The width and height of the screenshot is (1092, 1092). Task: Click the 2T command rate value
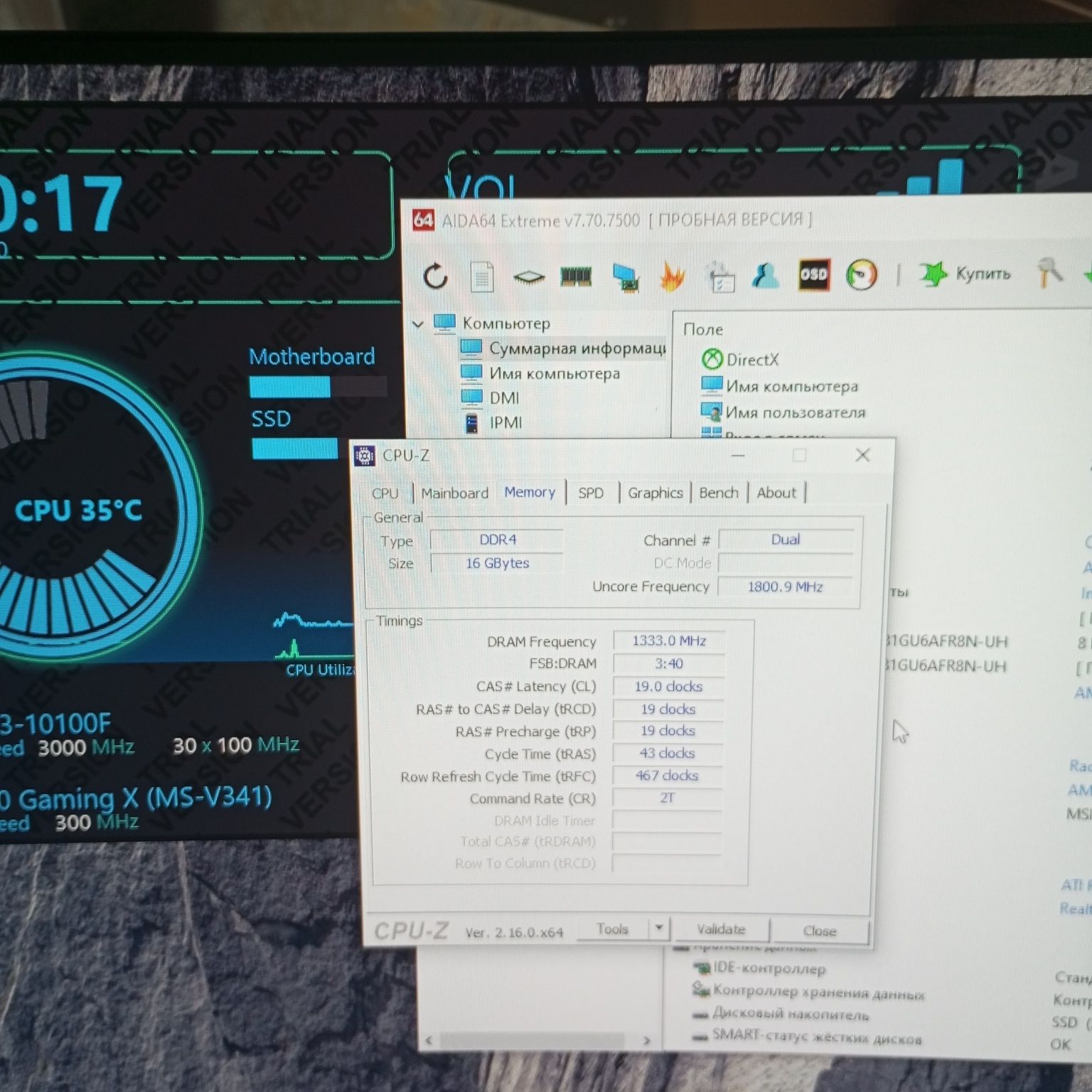[667, 798]
